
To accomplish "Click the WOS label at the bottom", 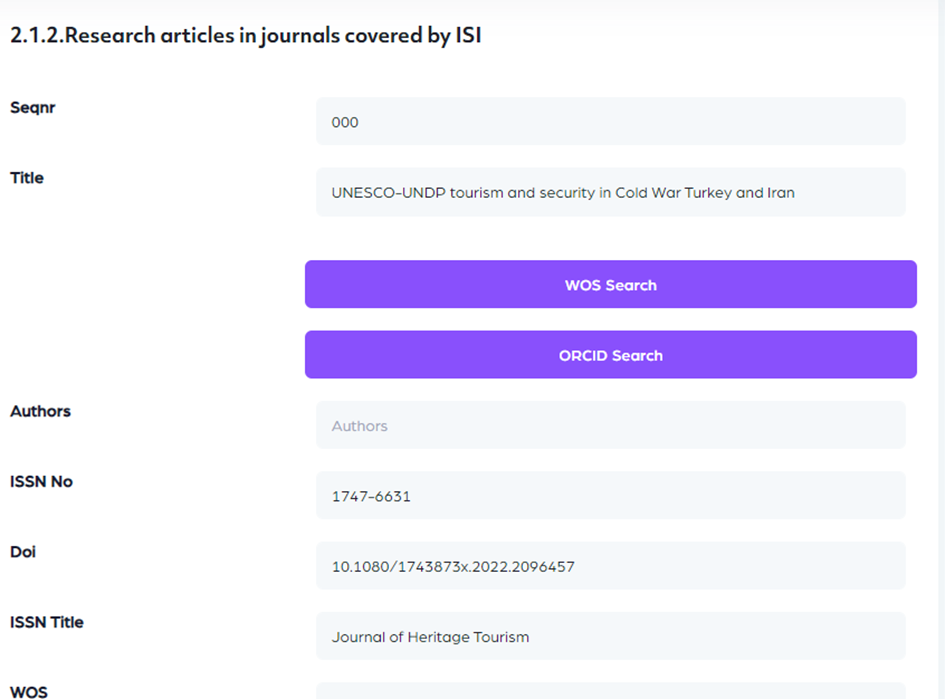I will (29, 691).
